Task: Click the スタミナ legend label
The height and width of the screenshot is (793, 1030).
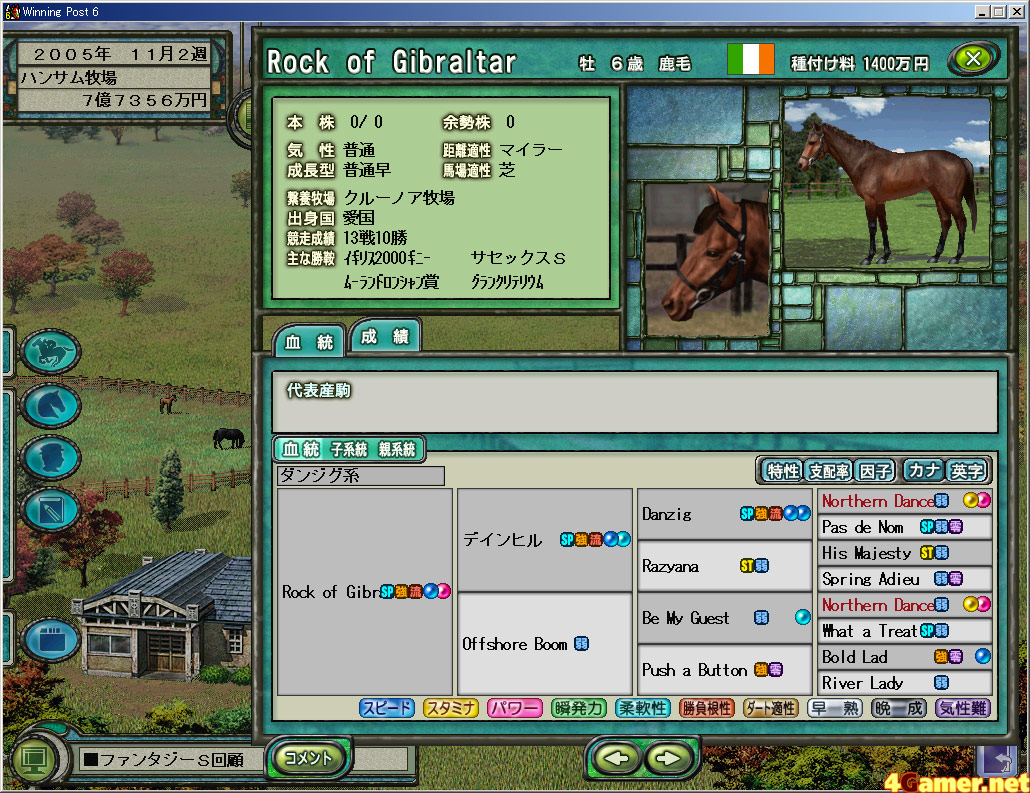Action: (451, 708)
